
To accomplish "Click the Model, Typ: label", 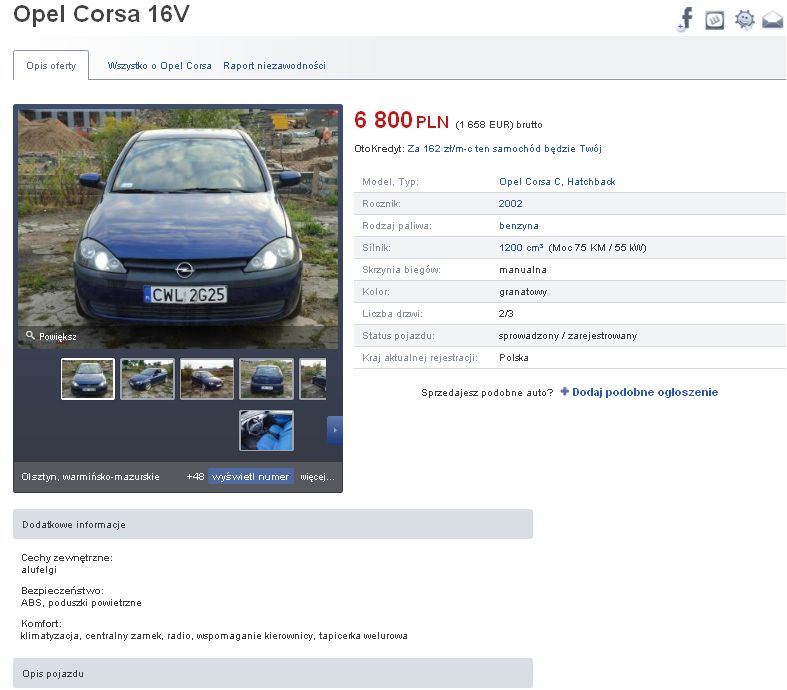I will click(x=390, y=182).
